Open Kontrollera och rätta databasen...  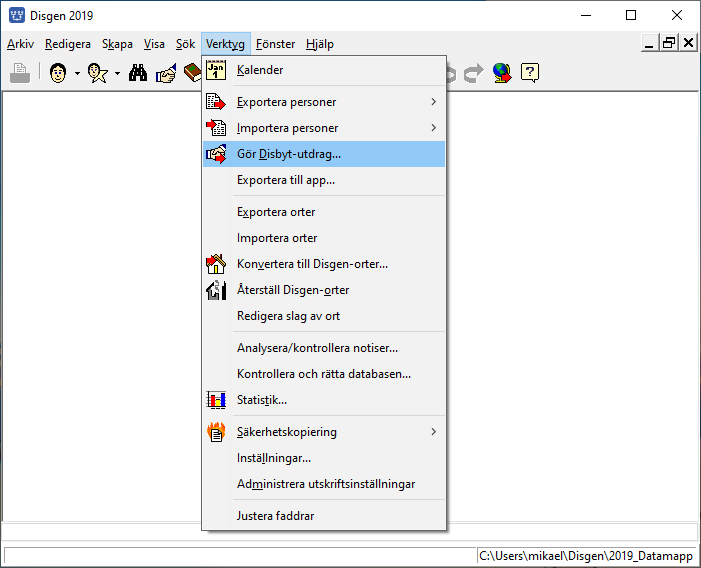click(x=324, y=374)
